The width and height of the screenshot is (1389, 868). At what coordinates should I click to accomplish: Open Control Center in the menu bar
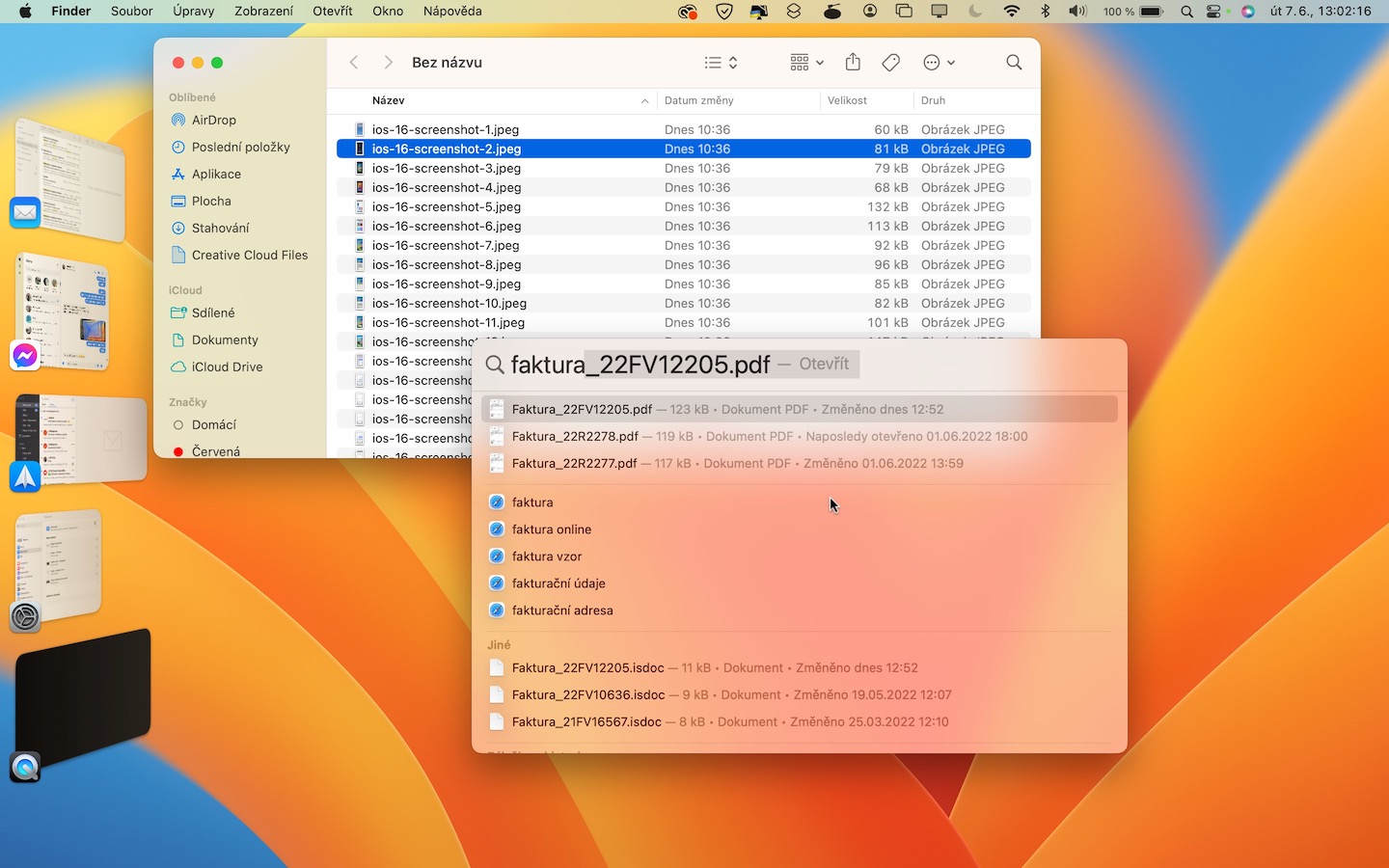pyautogui.click(x=1214, y=12)
